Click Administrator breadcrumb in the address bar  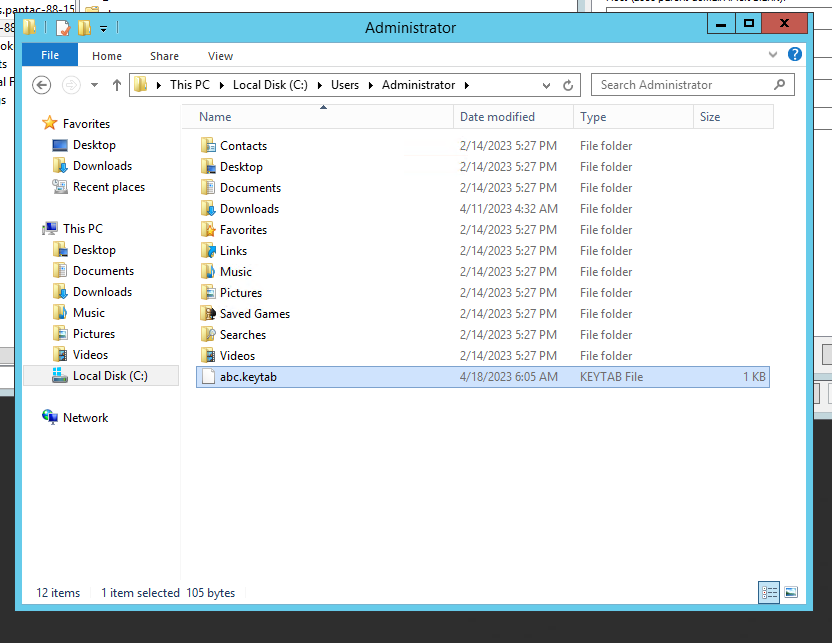coord(418,85)
